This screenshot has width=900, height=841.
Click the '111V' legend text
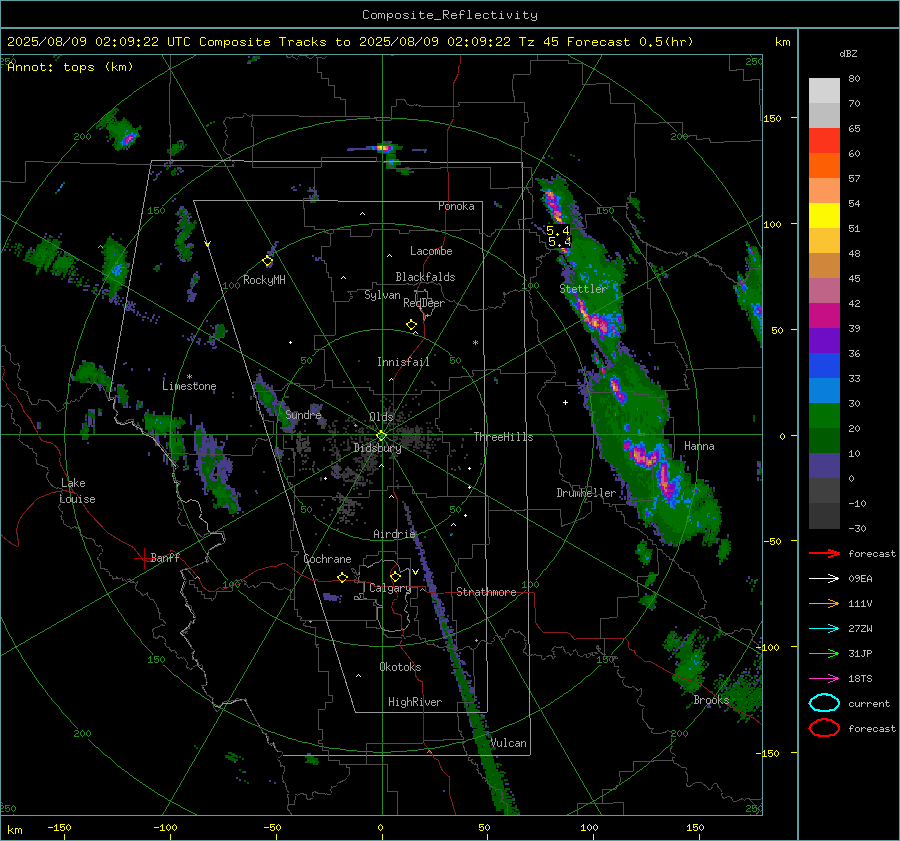pos(860,603)
